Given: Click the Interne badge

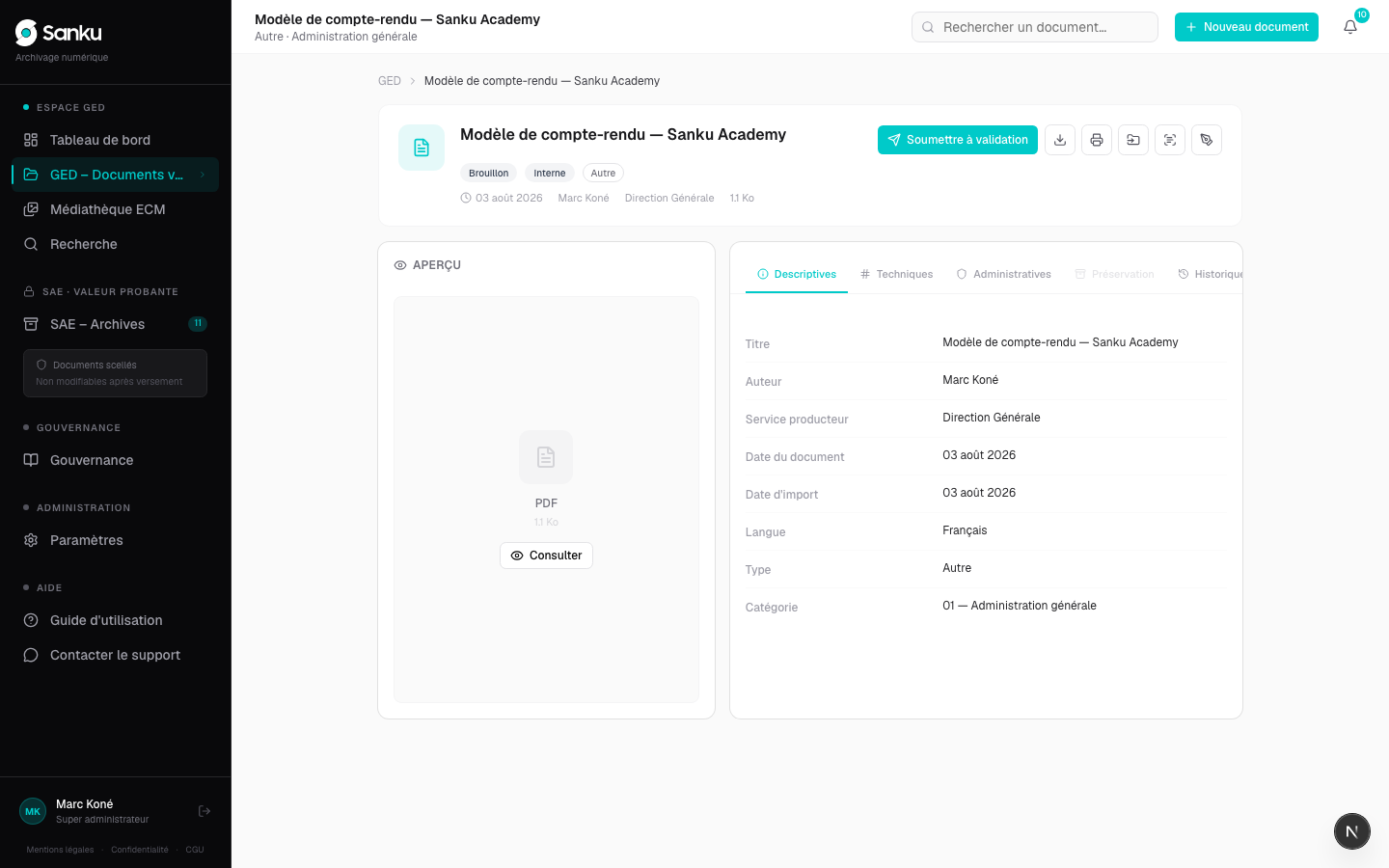Looking at the screenshot, I should (x=550, y=174).
